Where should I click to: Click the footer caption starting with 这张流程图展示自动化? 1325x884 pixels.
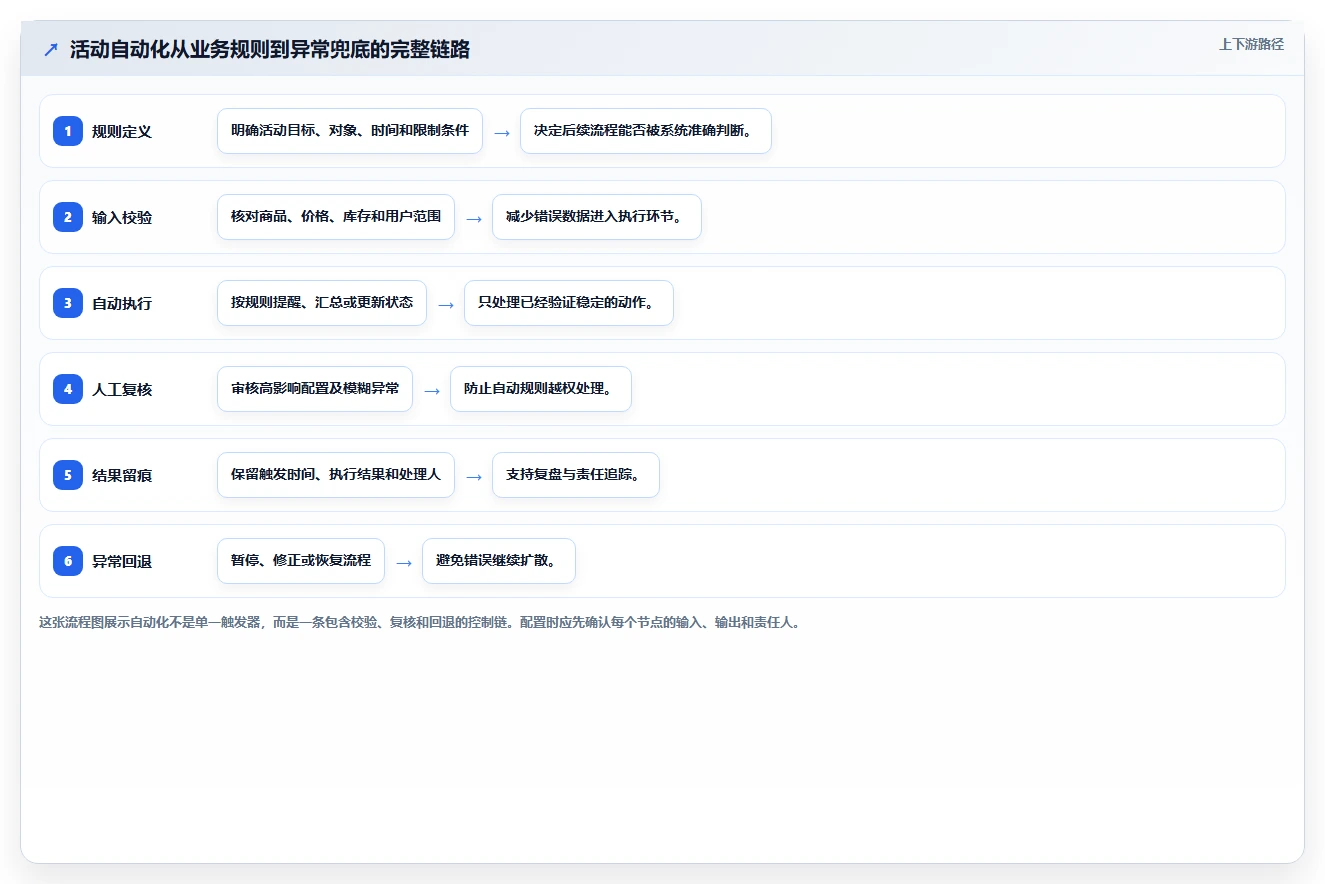coord(420,622)
